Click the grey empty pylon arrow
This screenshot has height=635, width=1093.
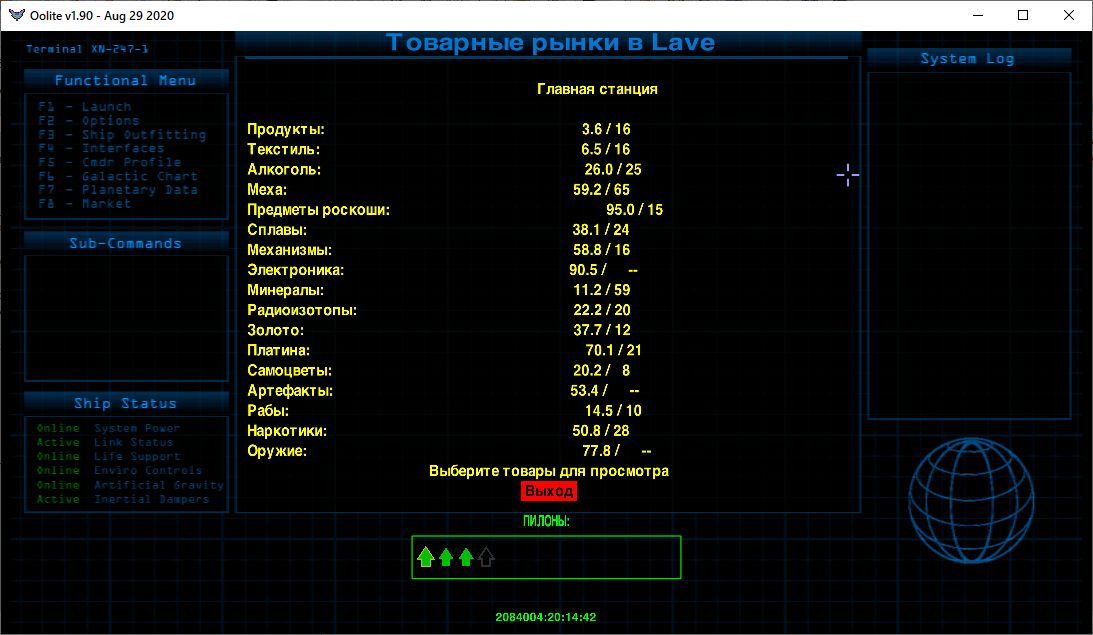pos(486,557)
